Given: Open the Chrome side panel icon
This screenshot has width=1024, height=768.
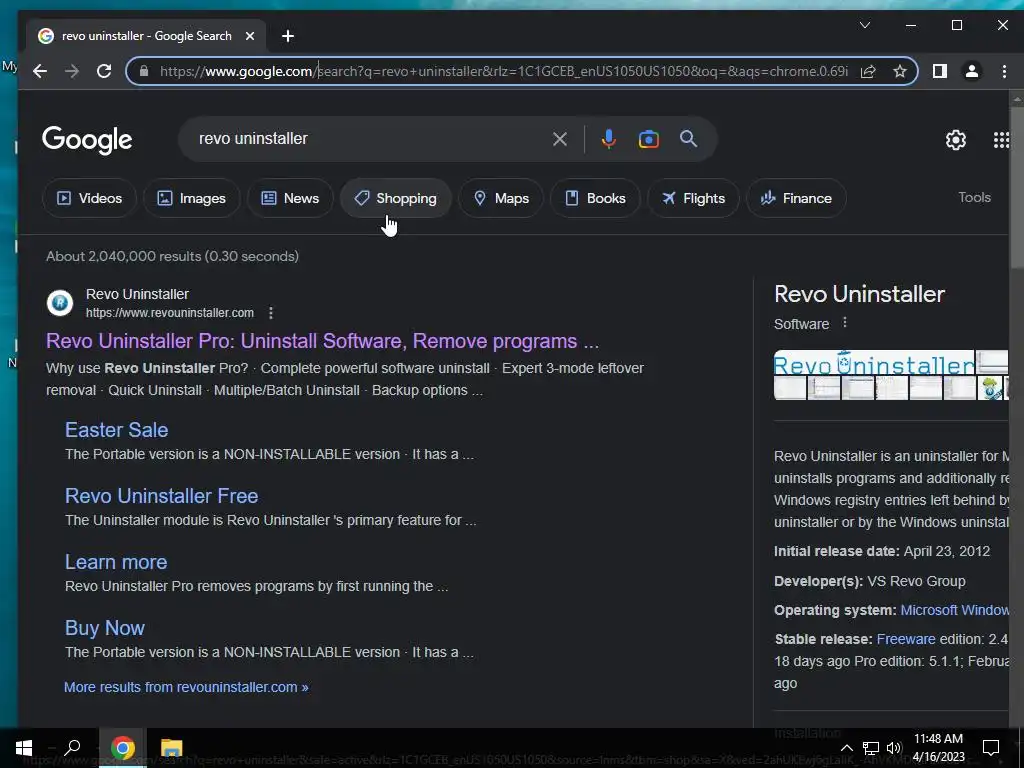Looking at the screenshot, I should click(940, 71).
